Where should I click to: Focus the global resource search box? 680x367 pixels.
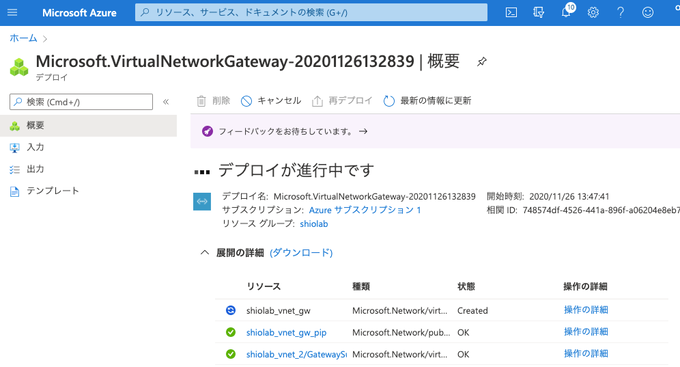point(311,13)
